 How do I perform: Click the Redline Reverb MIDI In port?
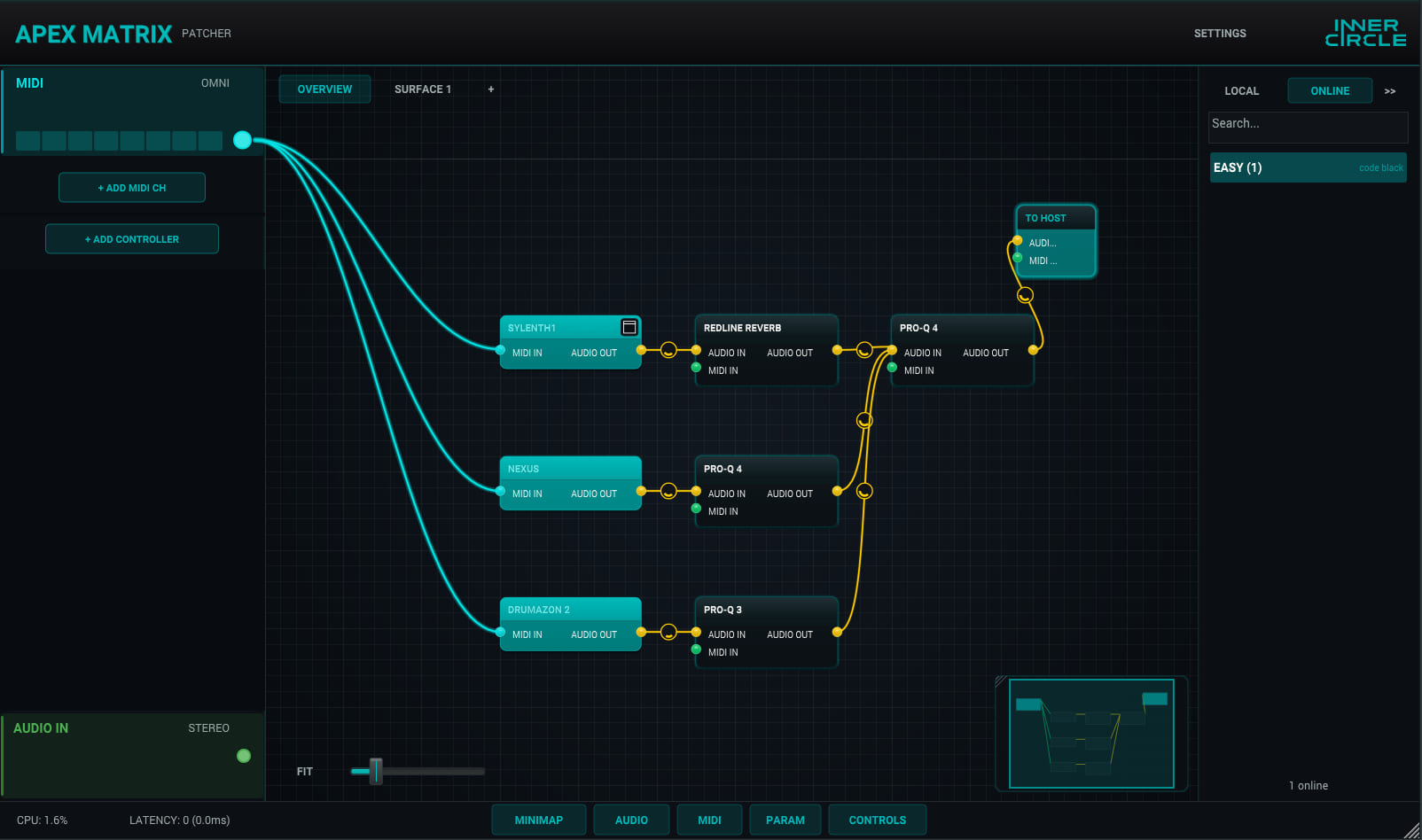pos(696,368)
